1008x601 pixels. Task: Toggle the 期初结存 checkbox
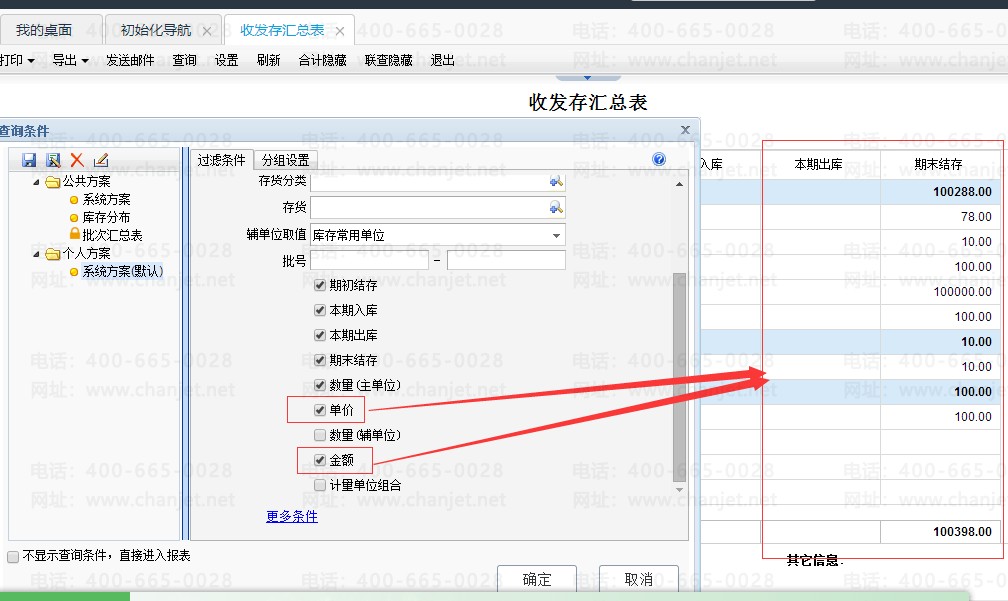[x=320, y=285]
